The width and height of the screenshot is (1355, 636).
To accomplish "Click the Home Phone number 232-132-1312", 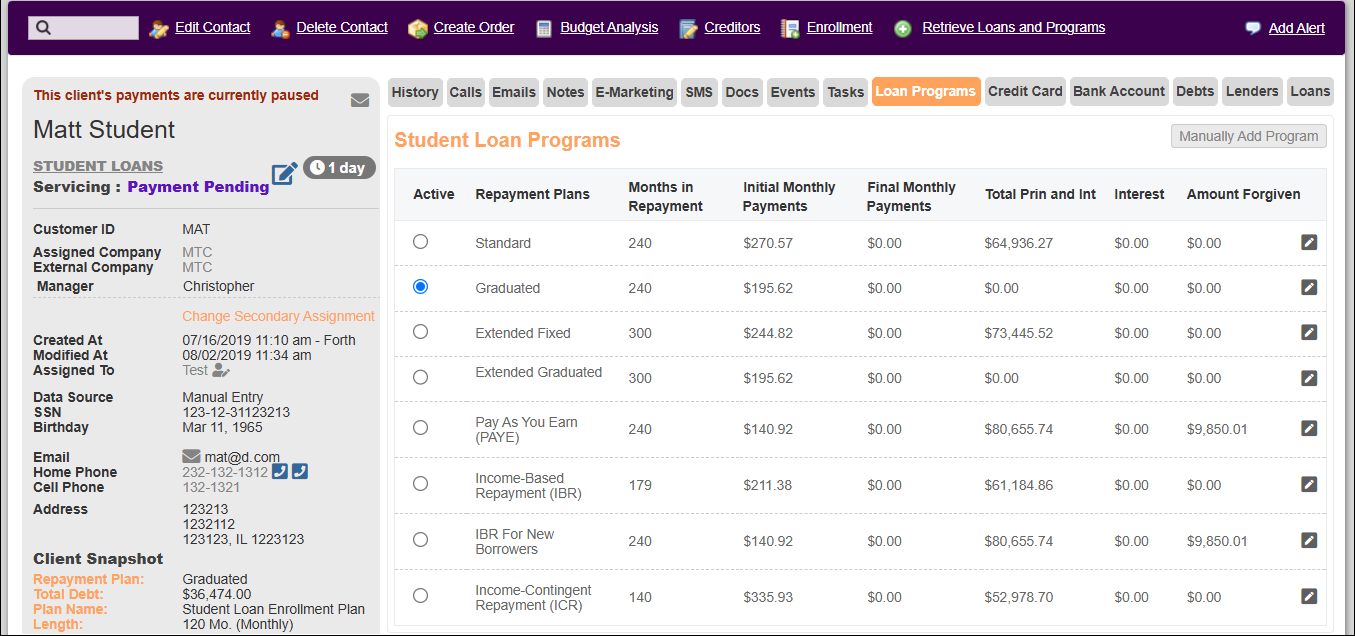I will coord(225,472).
